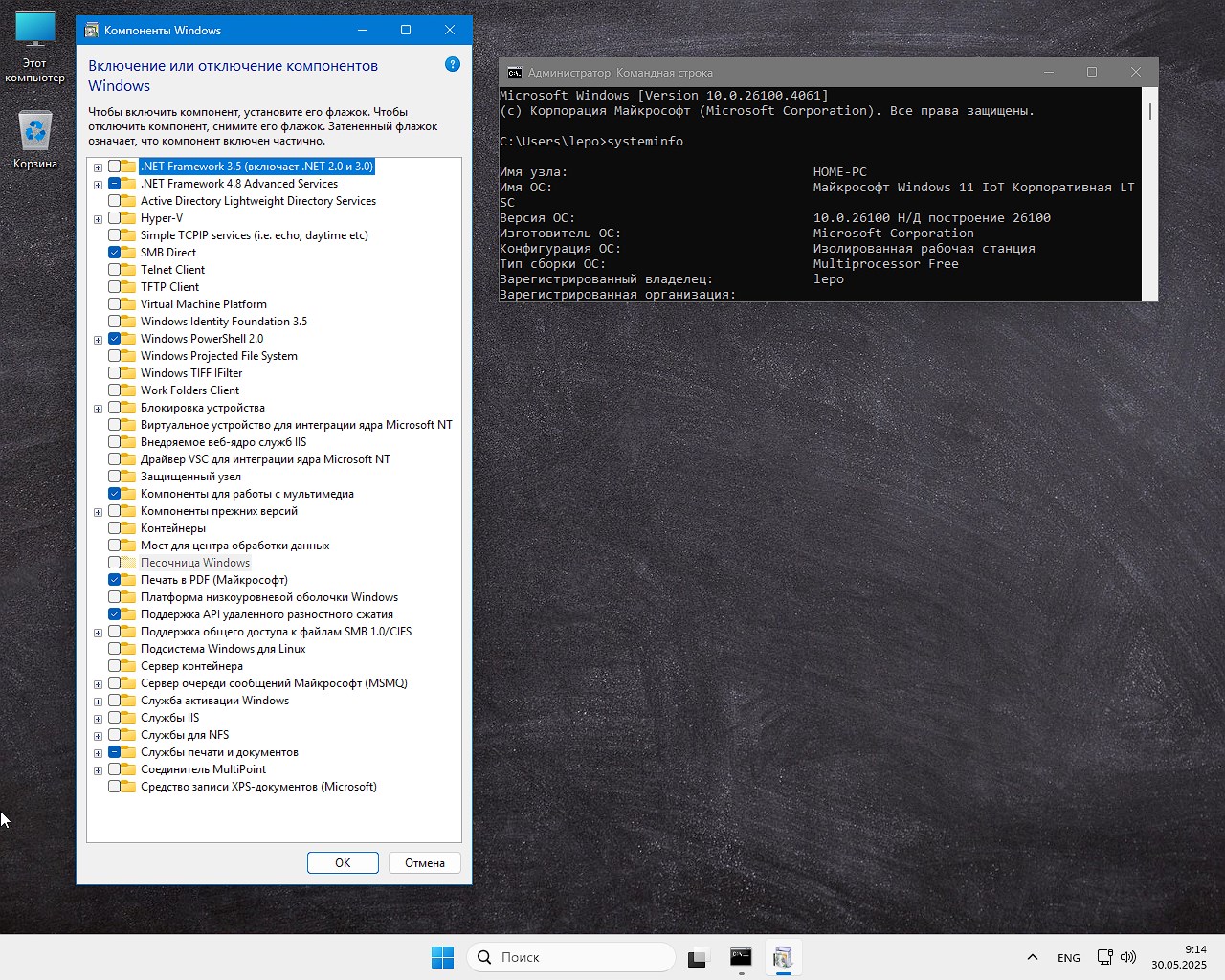This screenshot has height=980, width=1225.
Task: Click OK in Windows Features dialog
Action: 343,862
